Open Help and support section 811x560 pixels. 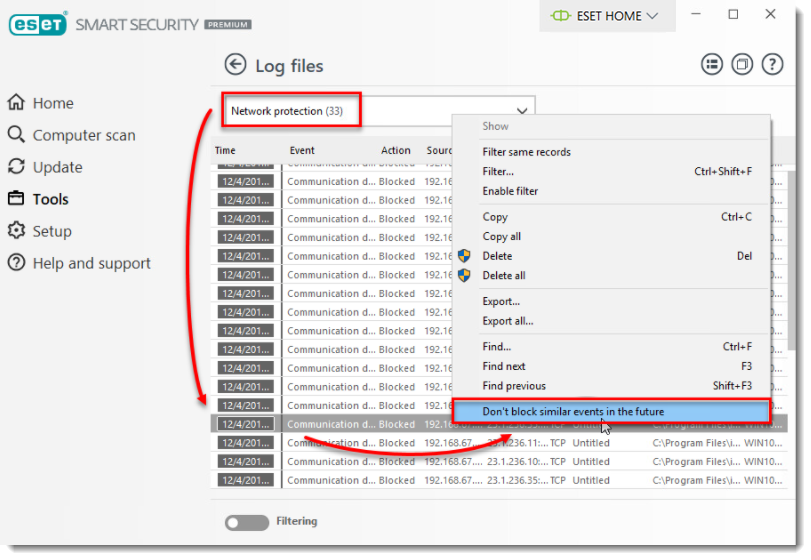[92, 263]
